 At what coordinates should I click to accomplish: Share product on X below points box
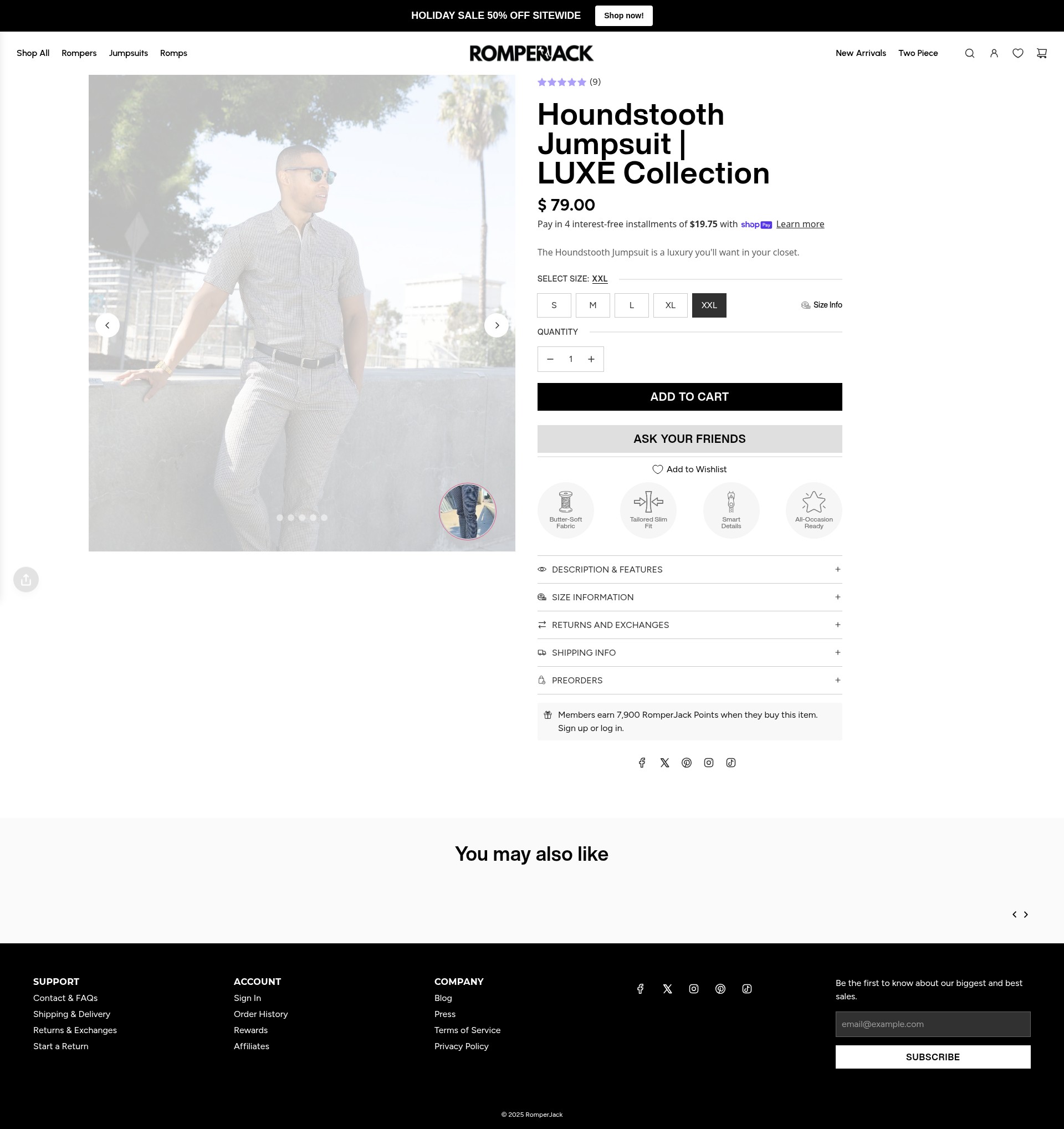click(x=664, y=763)
